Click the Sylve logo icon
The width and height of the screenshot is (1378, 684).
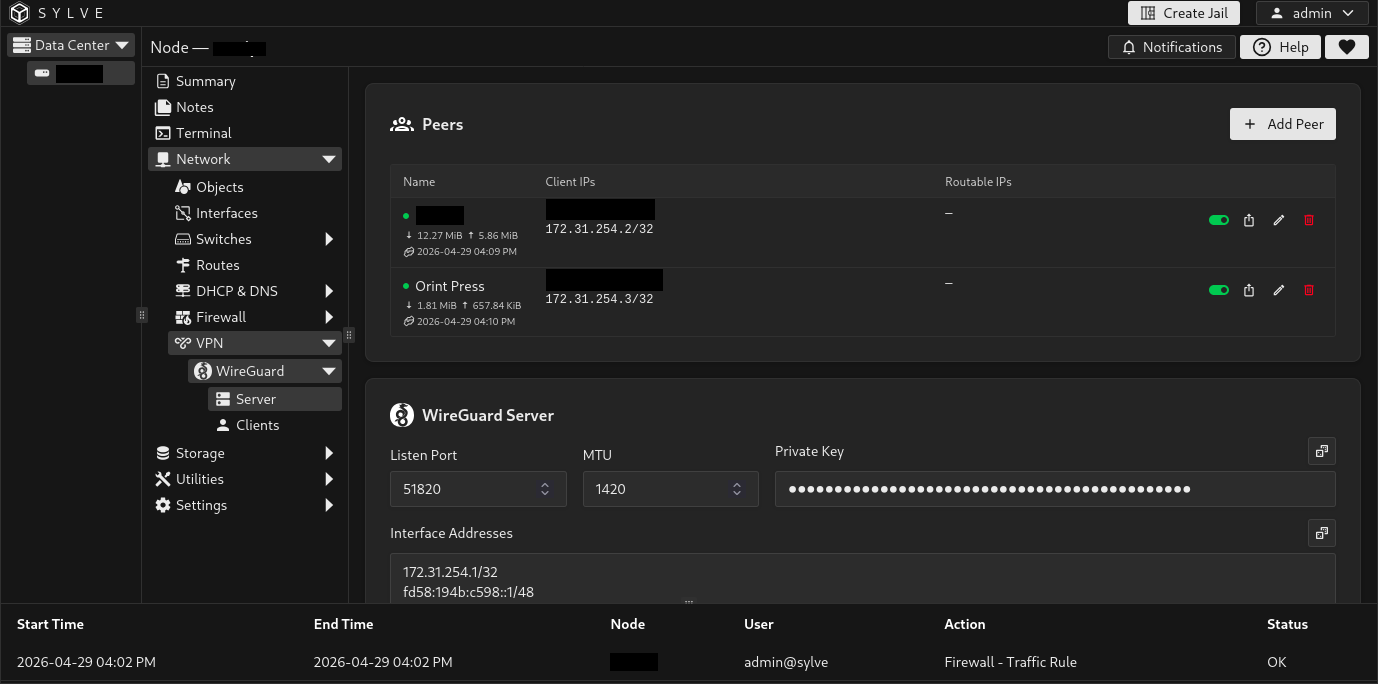click(x=20, y=13)
